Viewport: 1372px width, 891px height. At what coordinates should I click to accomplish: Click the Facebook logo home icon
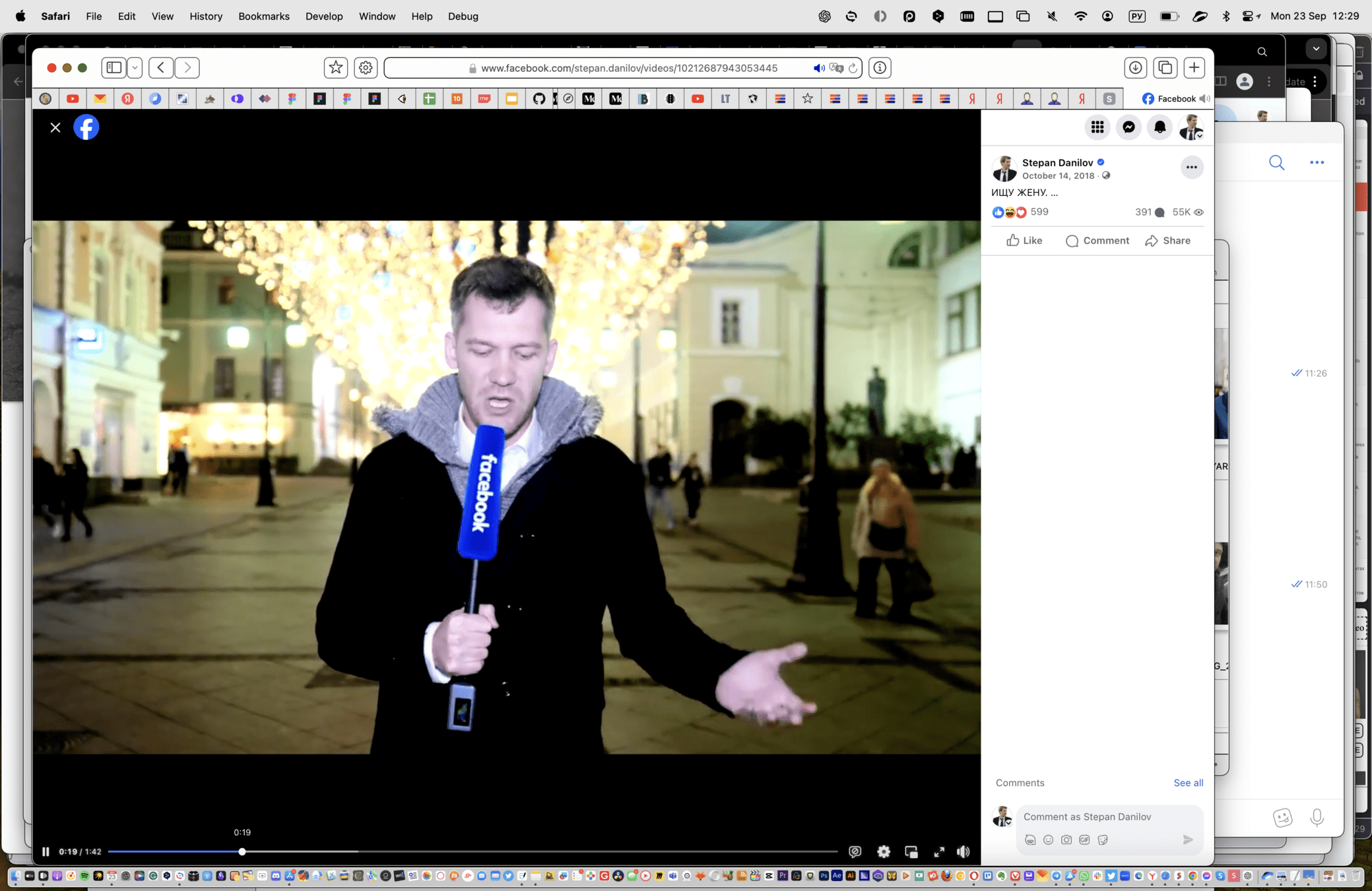click(86, 127)
